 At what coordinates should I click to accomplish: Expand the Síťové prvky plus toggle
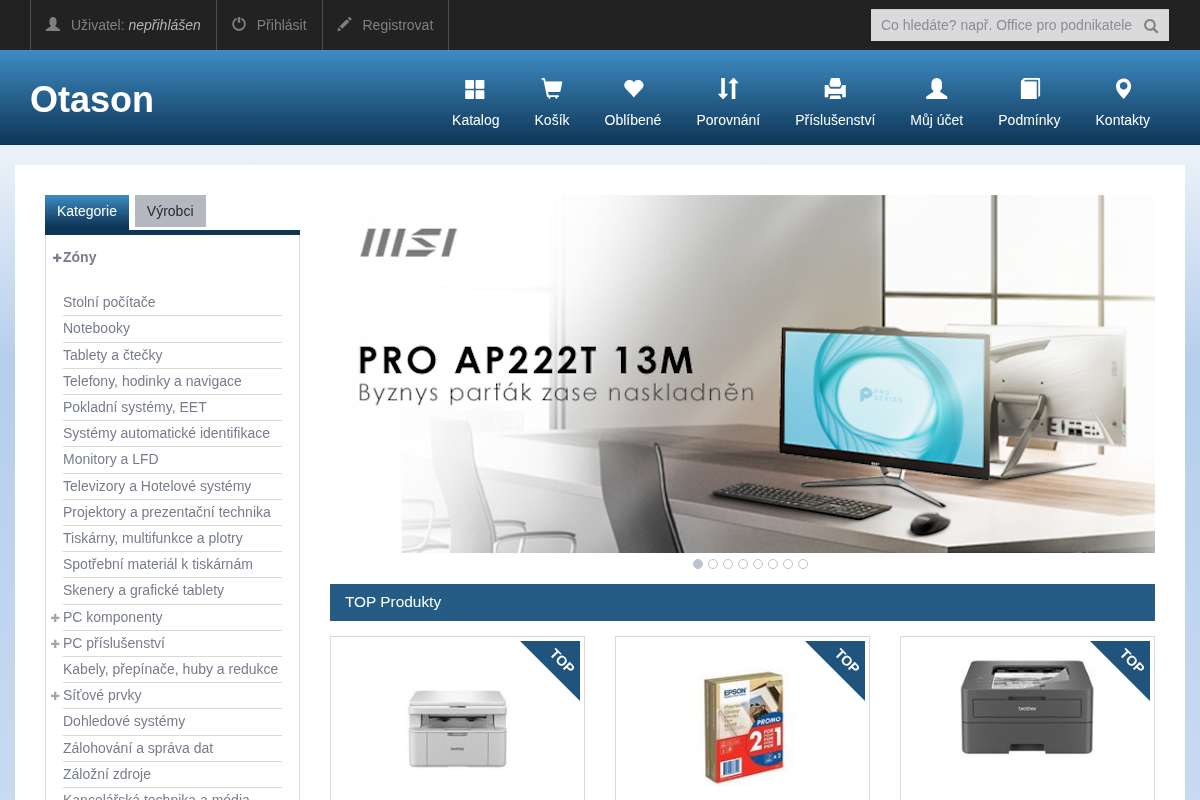[x=55, y=695]
